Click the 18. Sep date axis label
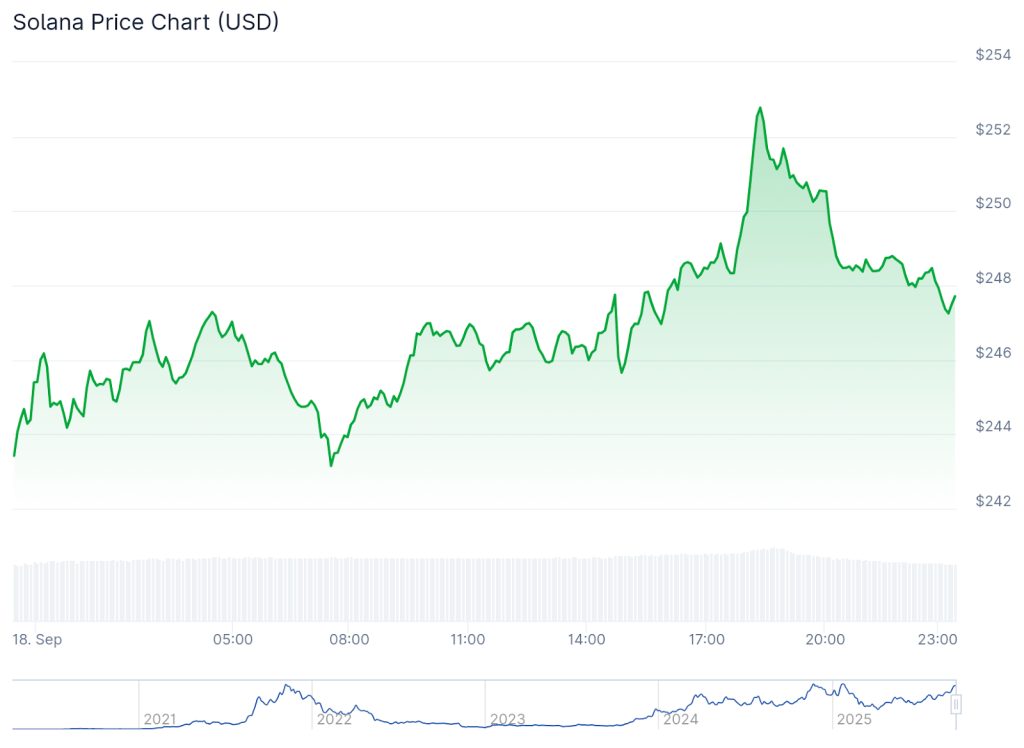This screenshot has height=748, width=1024. point(37,639)
